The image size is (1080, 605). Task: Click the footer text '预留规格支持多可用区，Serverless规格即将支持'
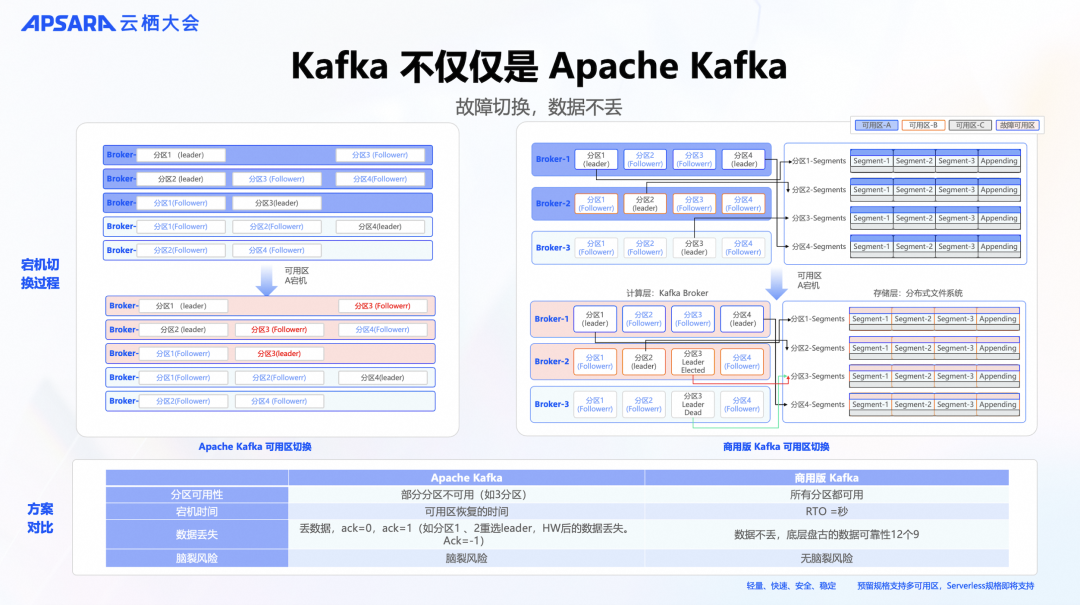point(946,586)
